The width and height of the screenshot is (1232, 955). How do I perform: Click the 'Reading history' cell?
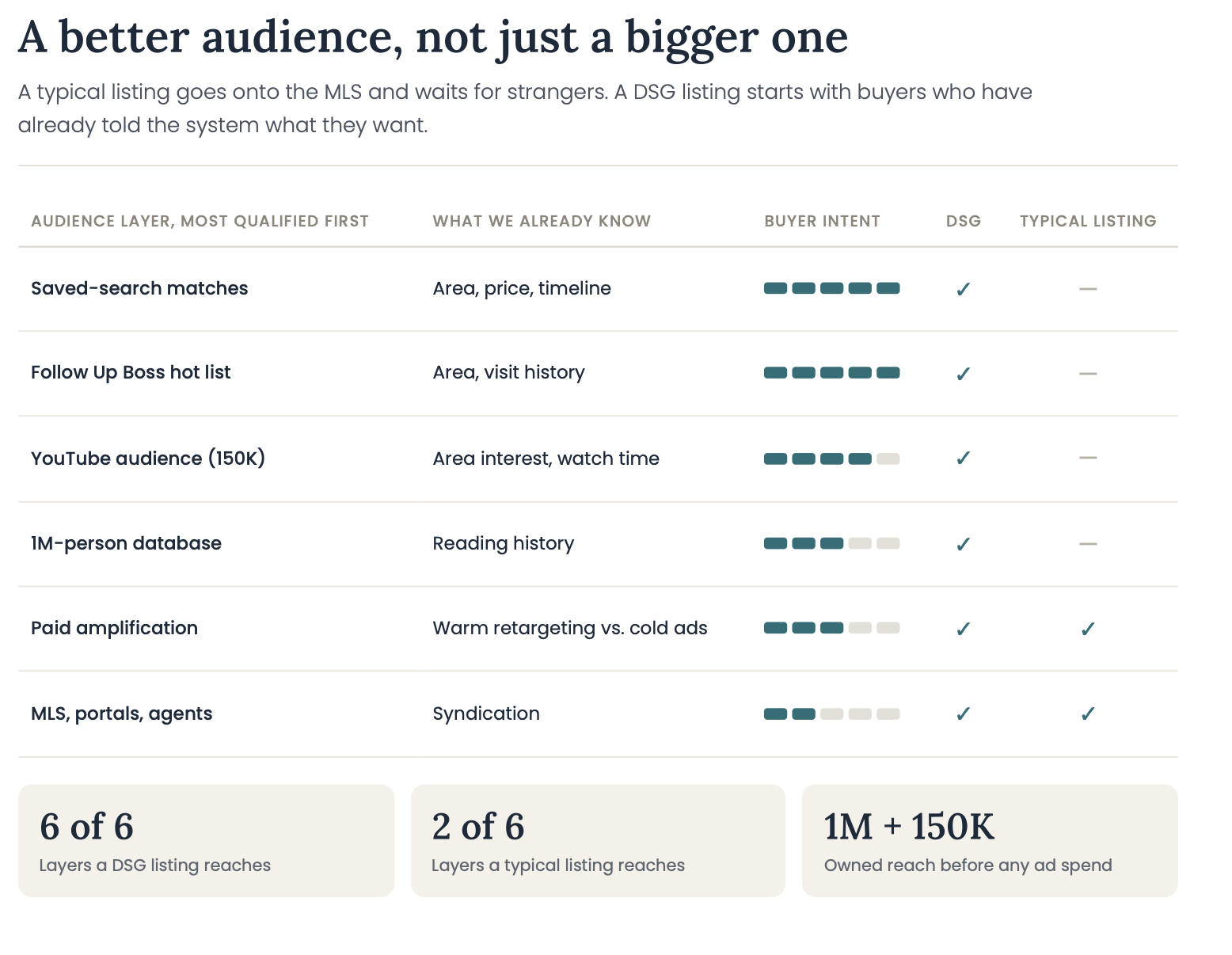pyautogui.click(x=503, y=543)
